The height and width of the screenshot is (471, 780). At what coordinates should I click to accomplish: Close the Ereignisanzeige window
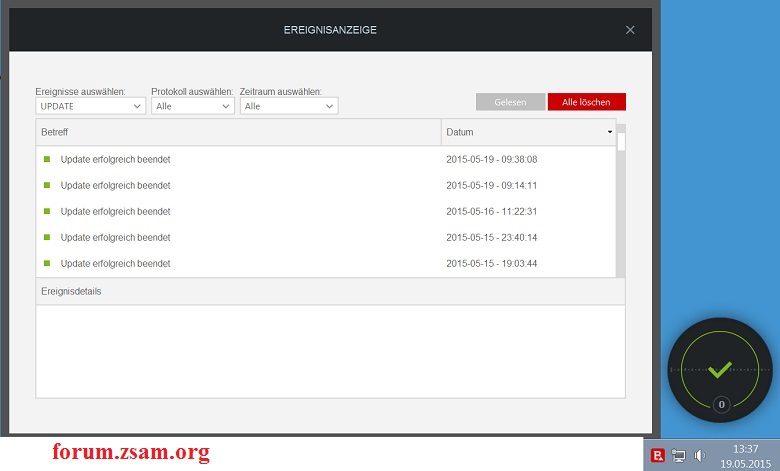coord(630,30)
